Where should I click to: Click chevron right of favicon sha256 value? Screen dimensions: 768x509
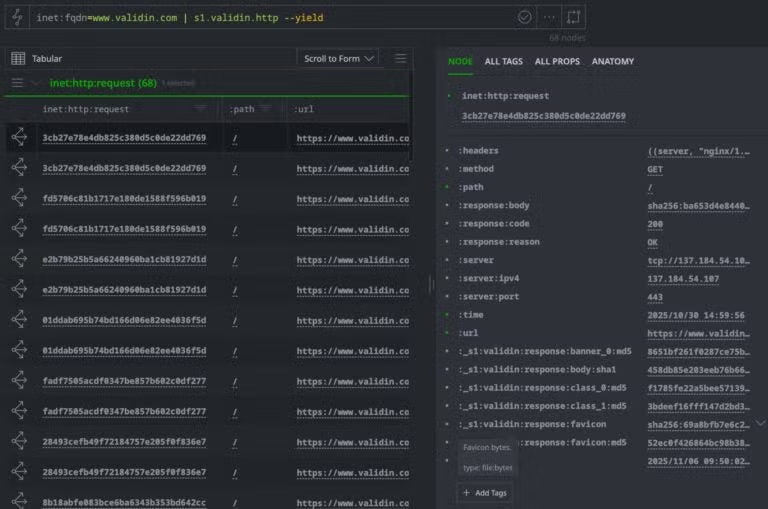coord(761,423)
